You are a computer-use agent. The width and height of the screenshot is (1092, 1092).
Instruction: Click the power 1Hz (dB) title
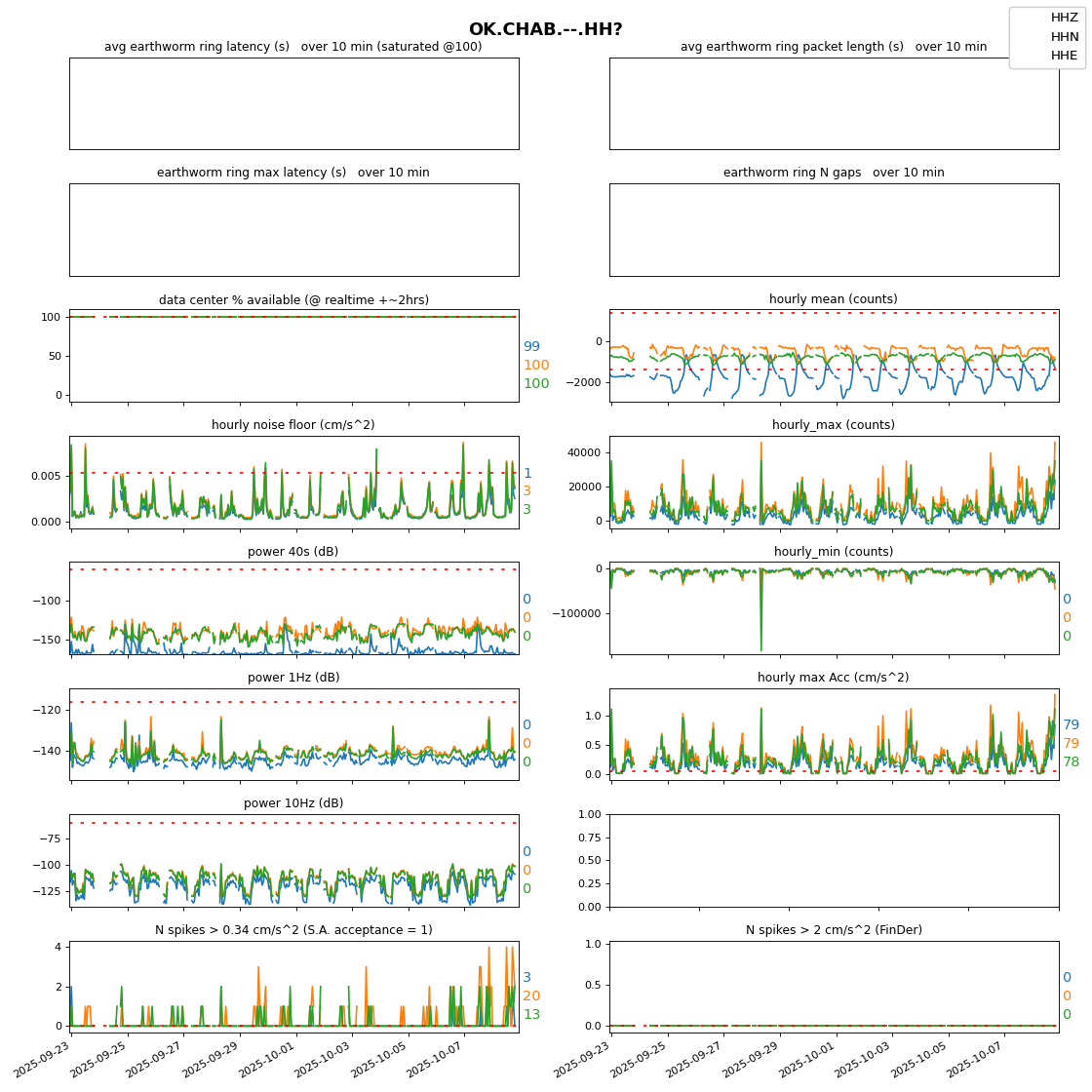tap(293, 678)
